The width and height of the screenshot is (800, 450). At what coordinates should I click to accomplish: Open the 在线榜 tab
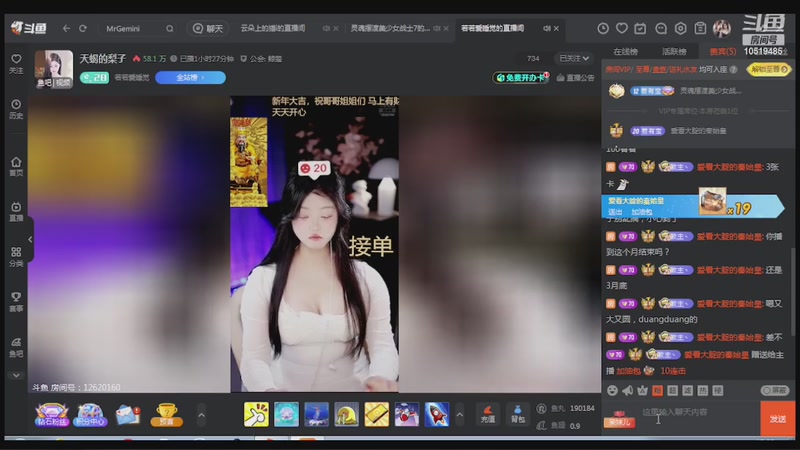tap(626, 52)
